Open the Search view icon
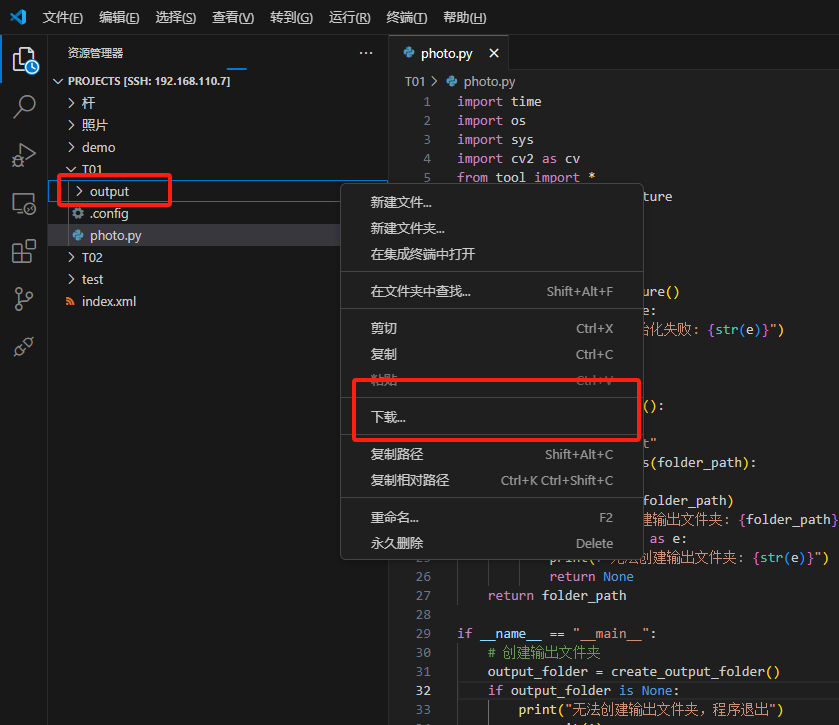The height and width of the screenshot is (725, 839). (x=24, y=107)
